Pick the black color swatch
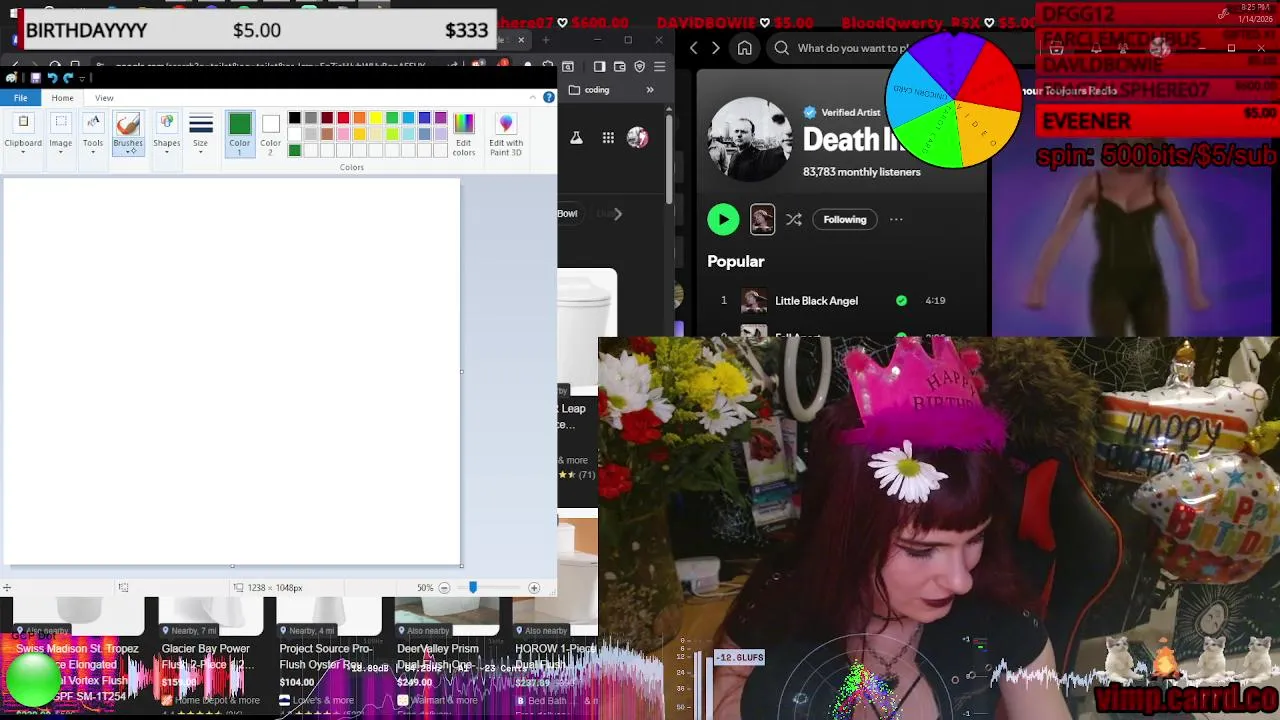This screenshot has width=1280, height=720. [295, 118]
